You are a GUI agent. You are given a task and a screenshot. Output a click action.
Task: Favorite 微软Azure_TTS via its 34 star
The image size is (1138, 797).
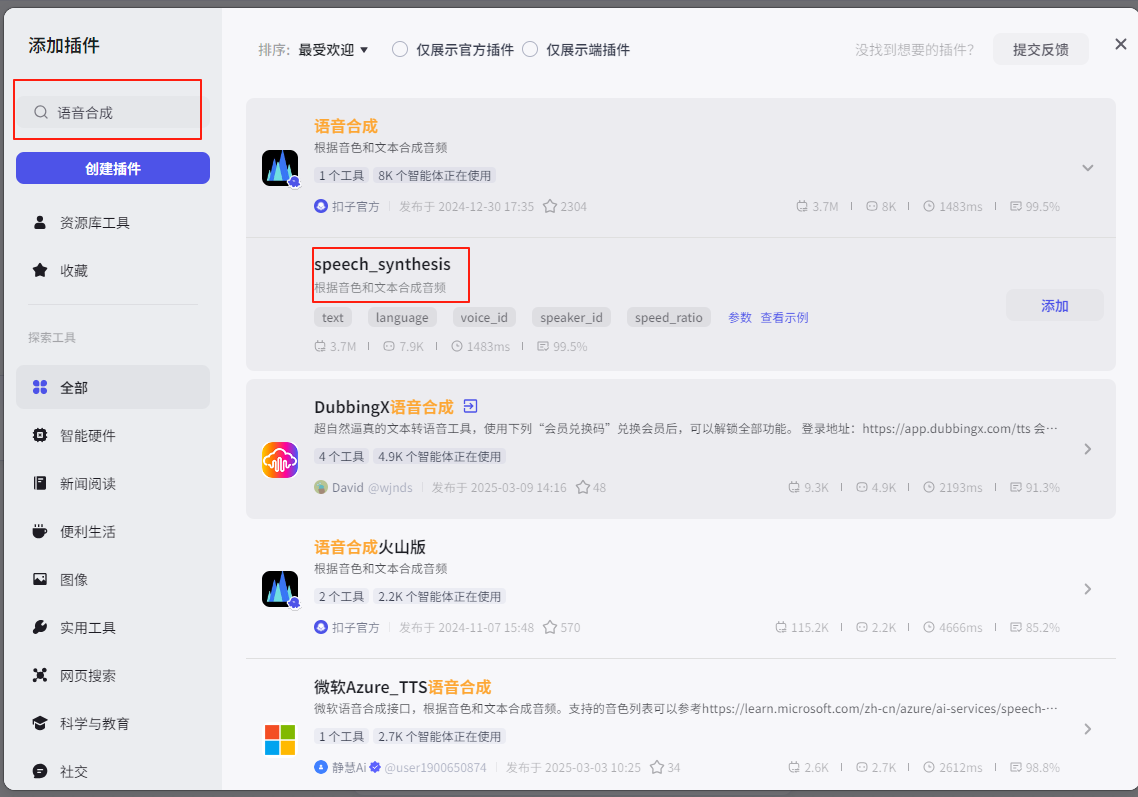pos(657,767)
